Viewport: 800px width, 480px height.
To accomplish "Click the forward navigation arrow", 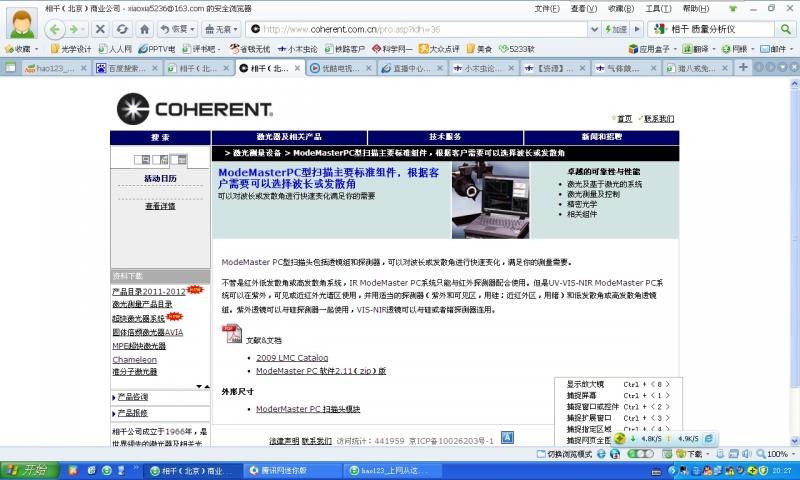I will click(x=75, y=29).
